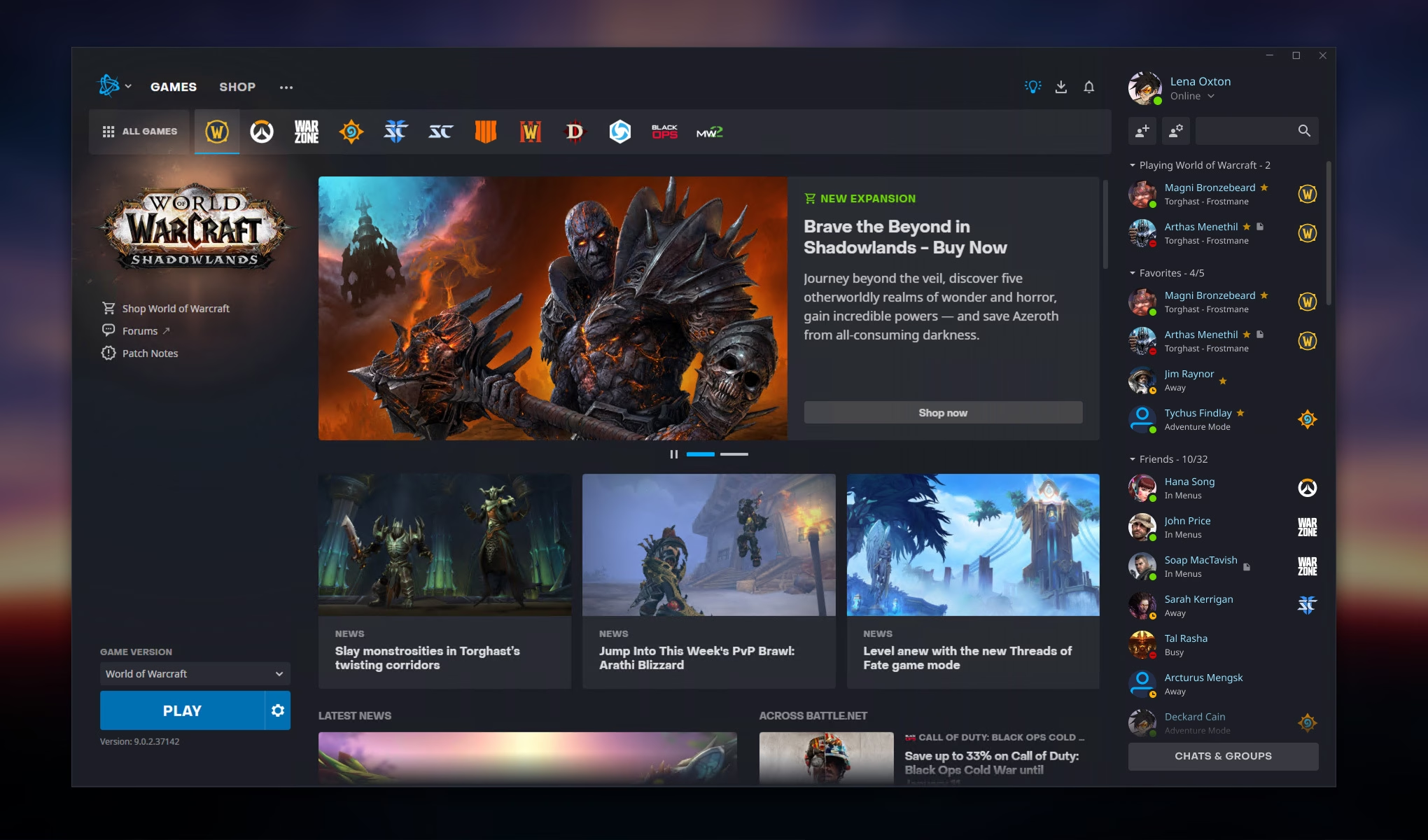1428x840 pixels.
Task: Open the Game Version dropdown
Action: [x=193, y=673]
